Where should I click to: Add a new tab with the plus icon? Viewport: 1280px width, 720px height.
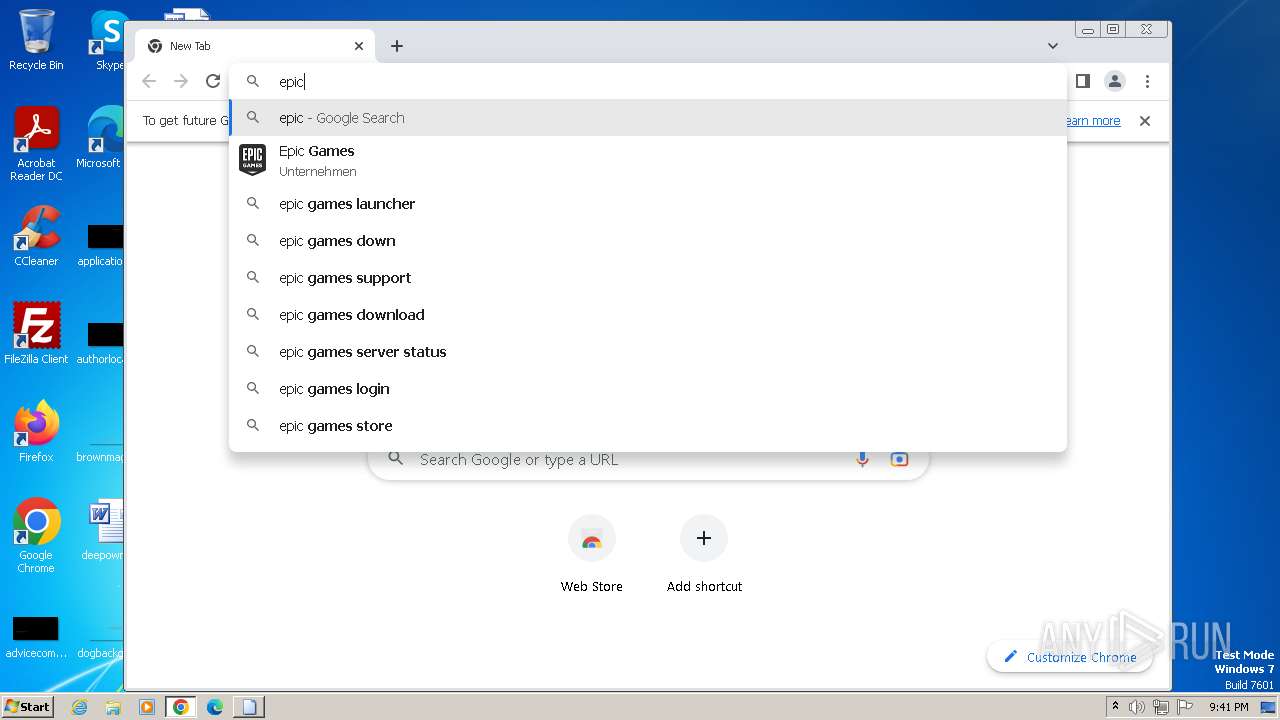coord(397,46)
